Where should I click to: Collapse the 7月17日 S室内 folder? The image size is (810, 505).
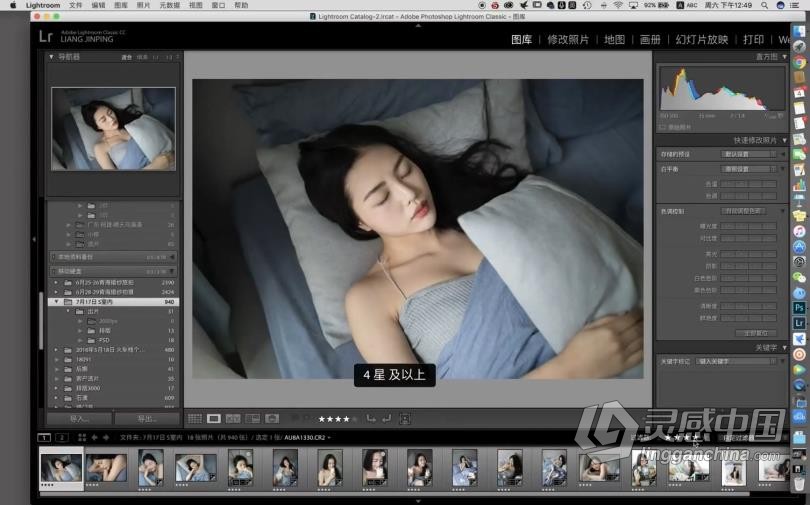point(56,302)
